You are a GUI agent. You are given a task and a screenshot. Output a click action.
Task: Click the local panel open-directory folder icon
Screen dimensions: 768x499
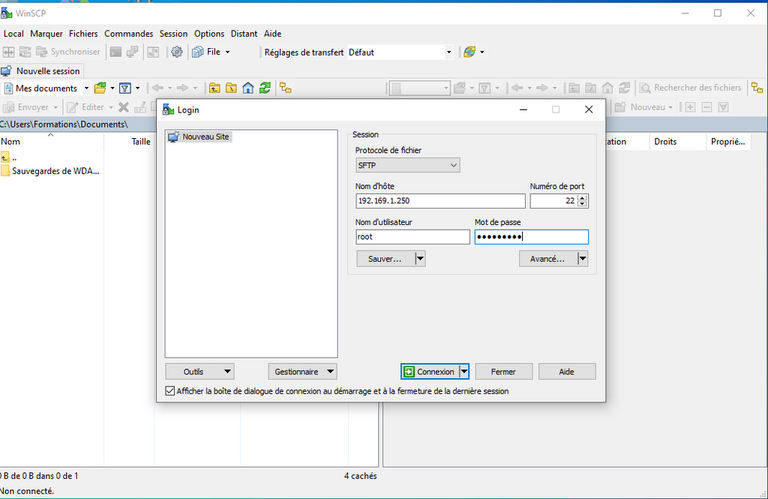[100, 88]
